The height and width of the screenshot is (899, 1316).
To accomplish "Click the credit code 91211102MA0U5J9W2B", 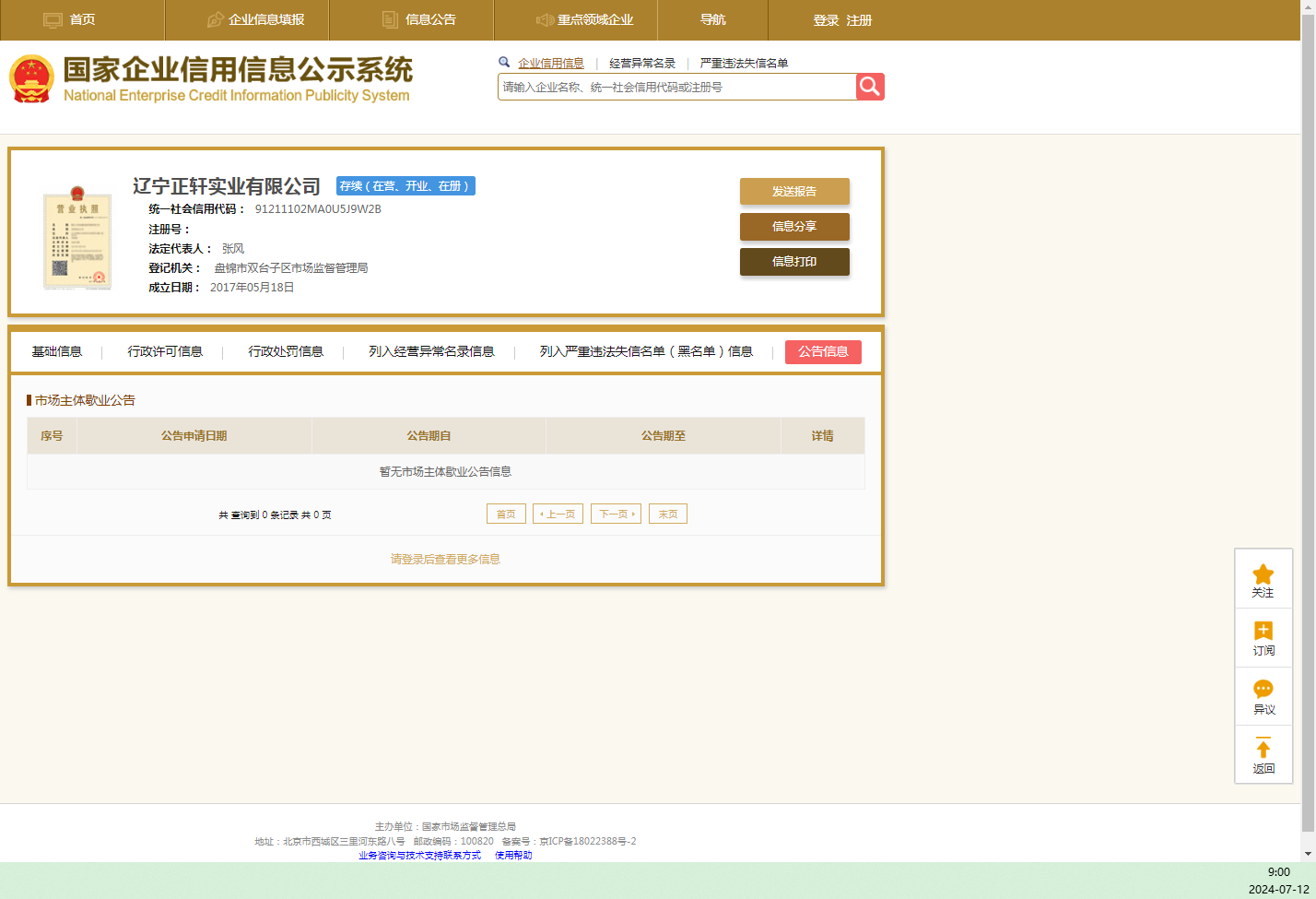I will click(x=318, y=209).
